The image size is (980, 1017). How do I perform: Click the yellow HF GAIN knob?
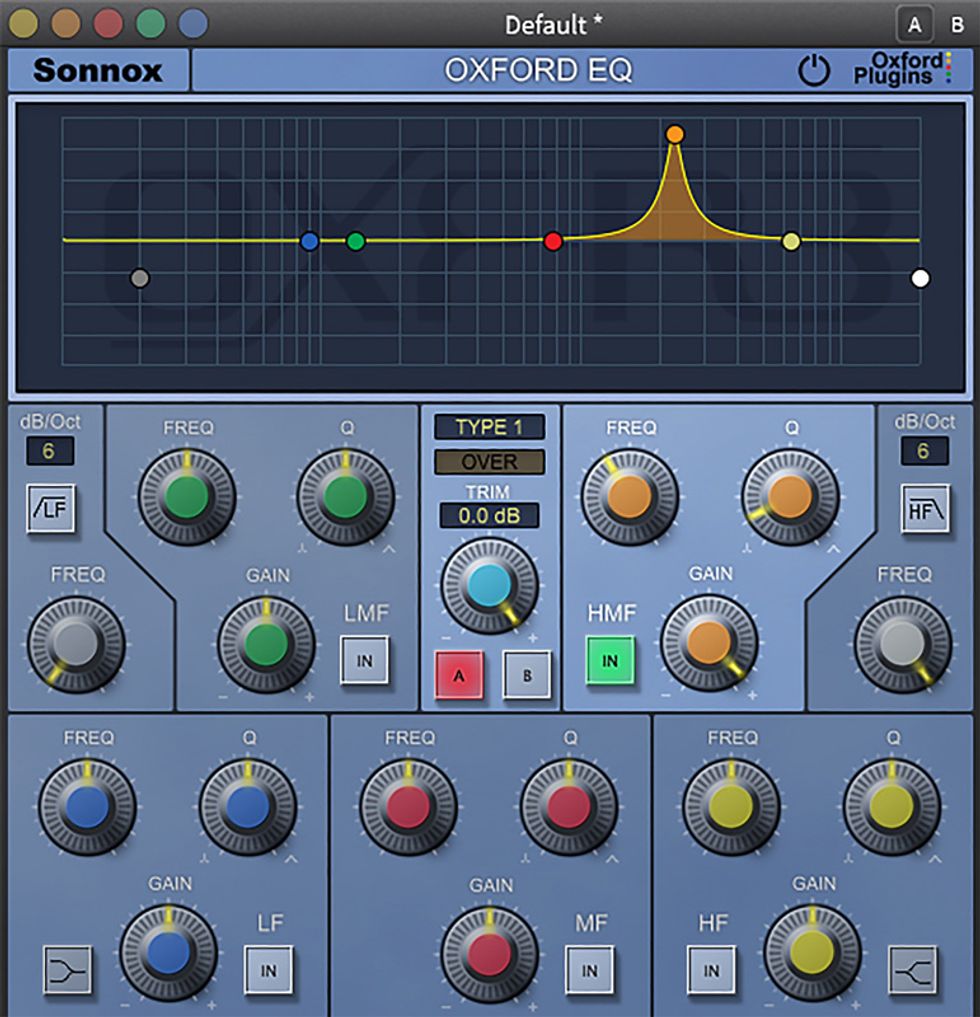(x=812, y=953)
